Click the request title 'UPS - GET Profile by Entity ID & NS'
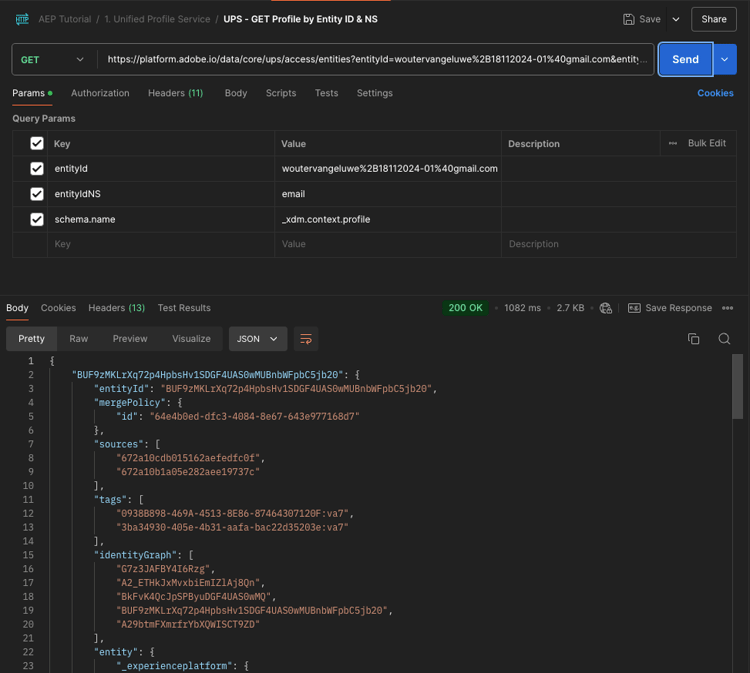This screenshot has width=750, height=673. point(300,19)
